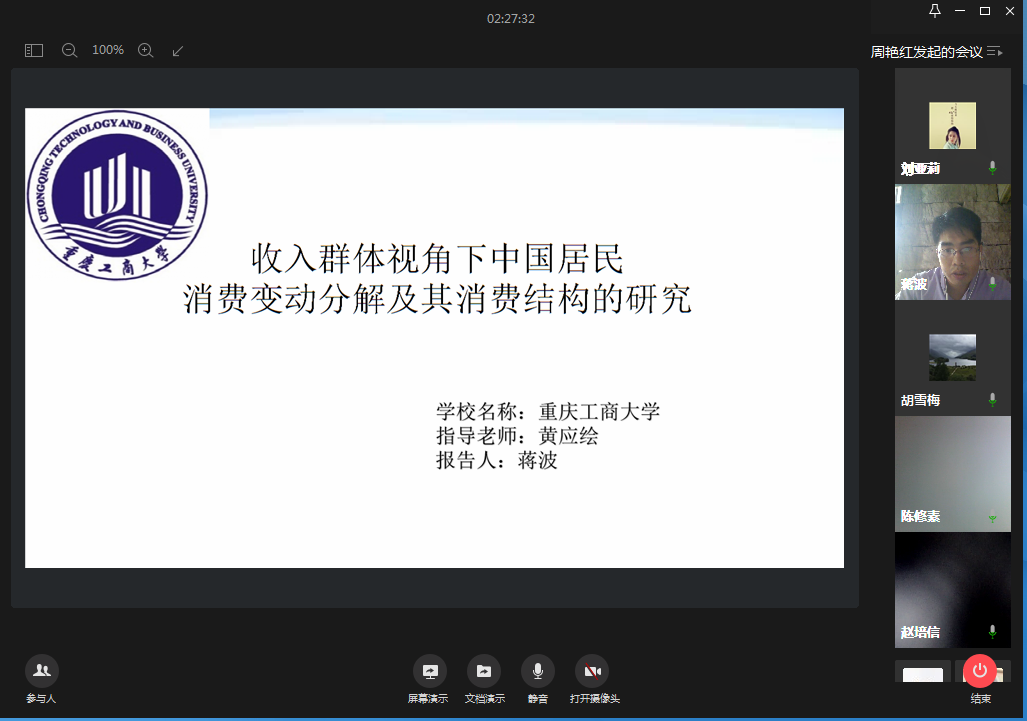
Task: Select 赵培信 participant video tile
Action: tap(952, 589)
